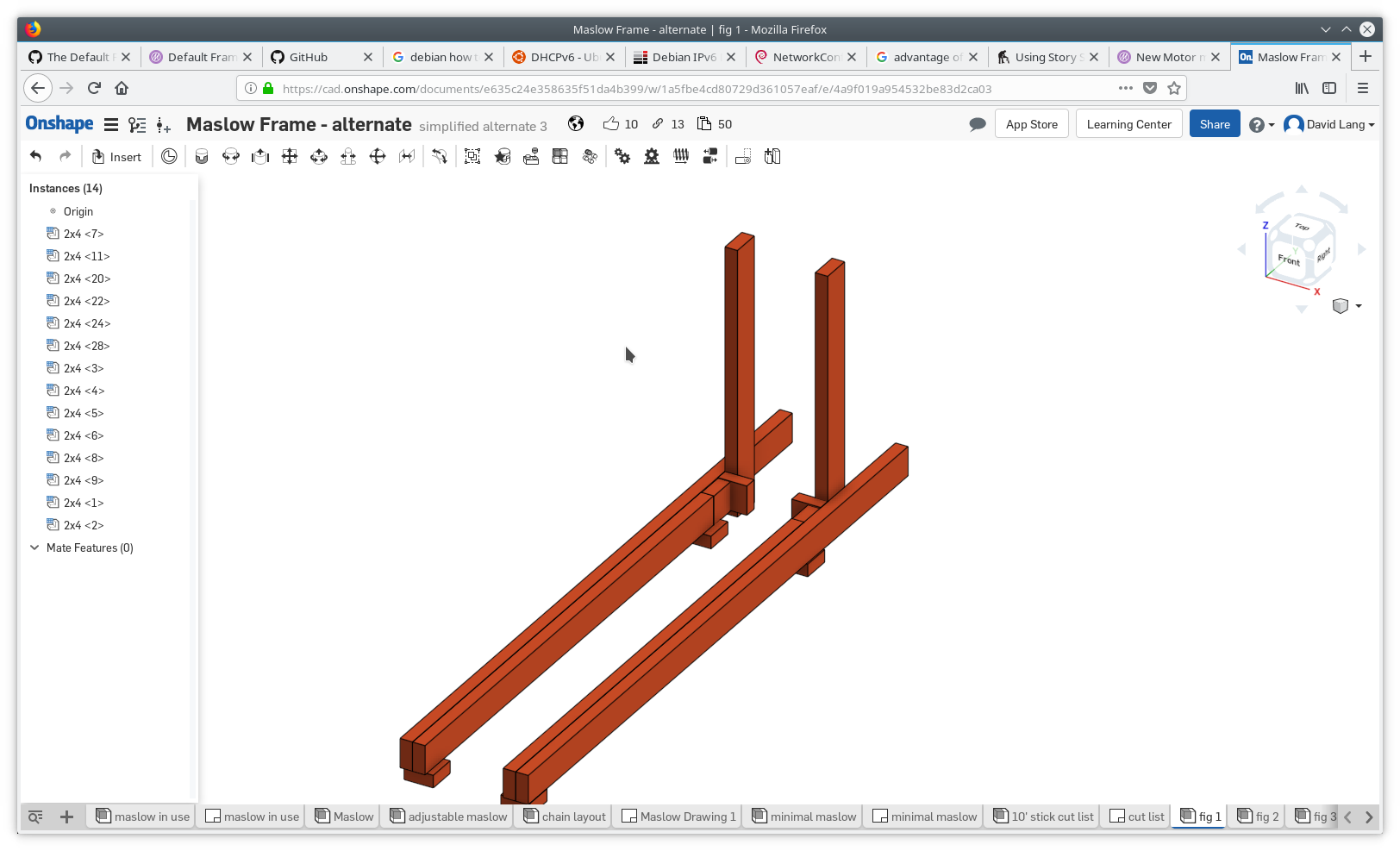Click the star-on-cylinder toolbar icon
The width and height of the screenshot is (1400, 851).
[503, 156]
